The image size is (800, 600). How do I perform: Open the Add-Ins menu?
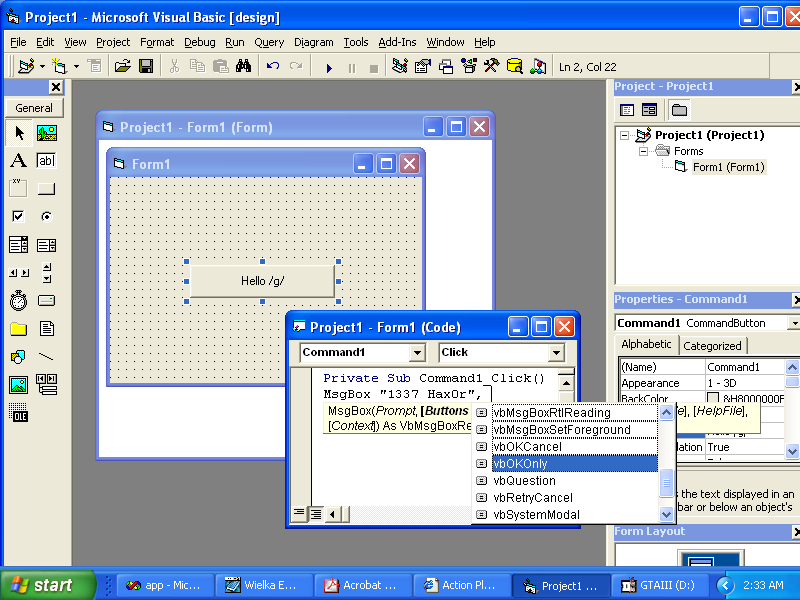[397, 42]
